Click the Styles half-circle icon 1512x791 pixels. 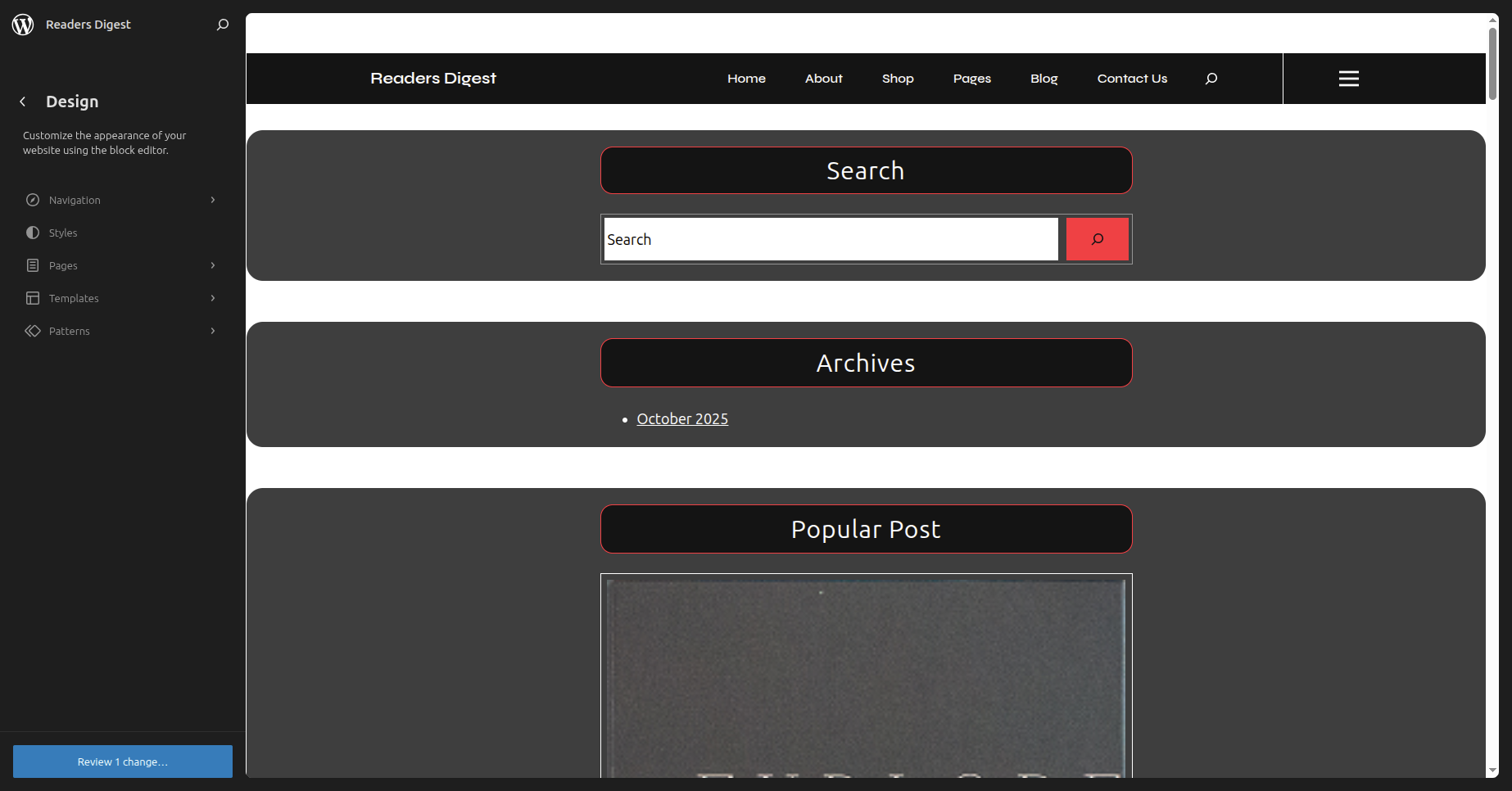click(x=33, y=233)
